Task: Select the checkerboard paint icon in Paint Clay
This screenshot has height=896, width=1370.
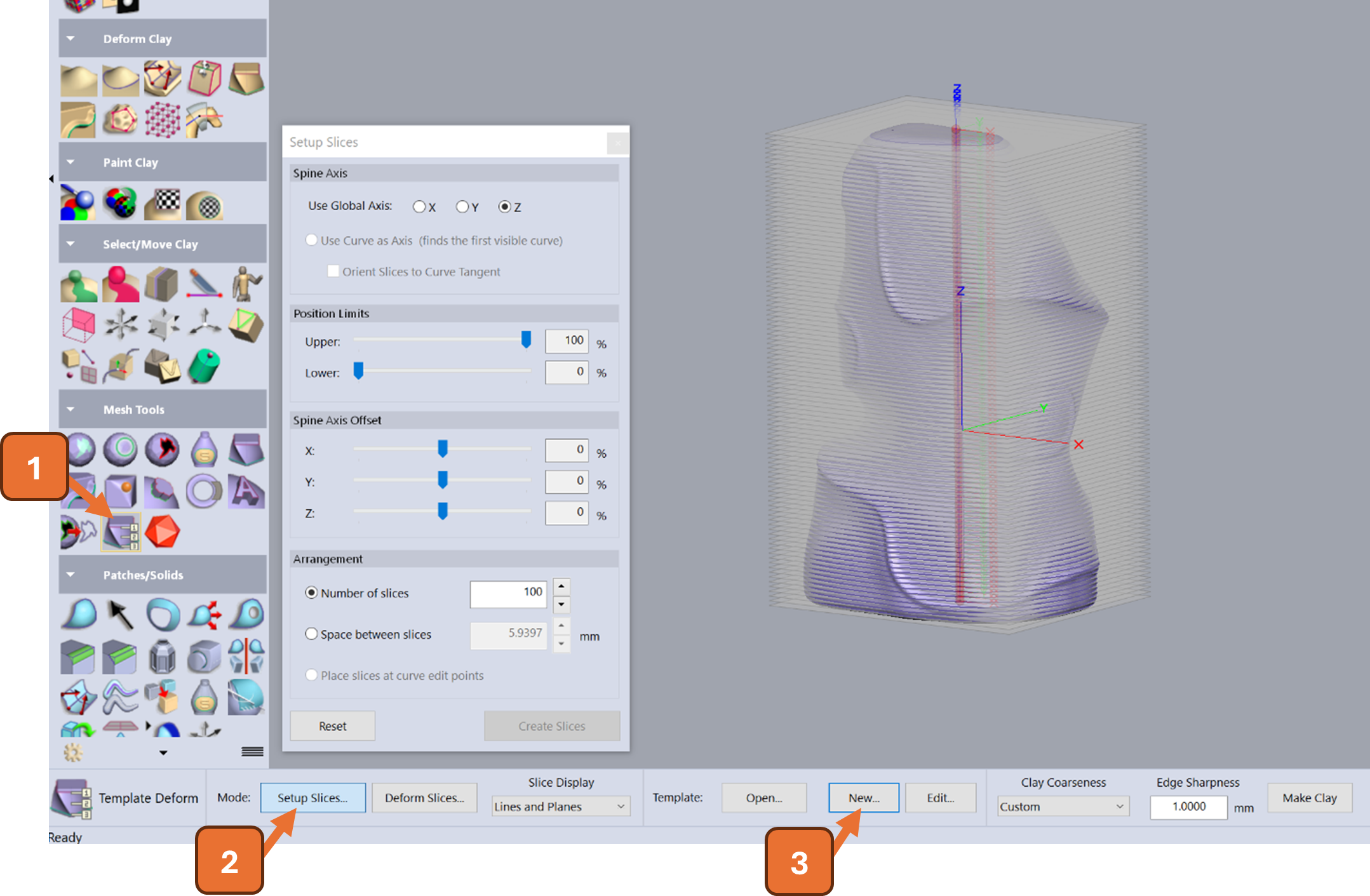Action: [163, 203]
